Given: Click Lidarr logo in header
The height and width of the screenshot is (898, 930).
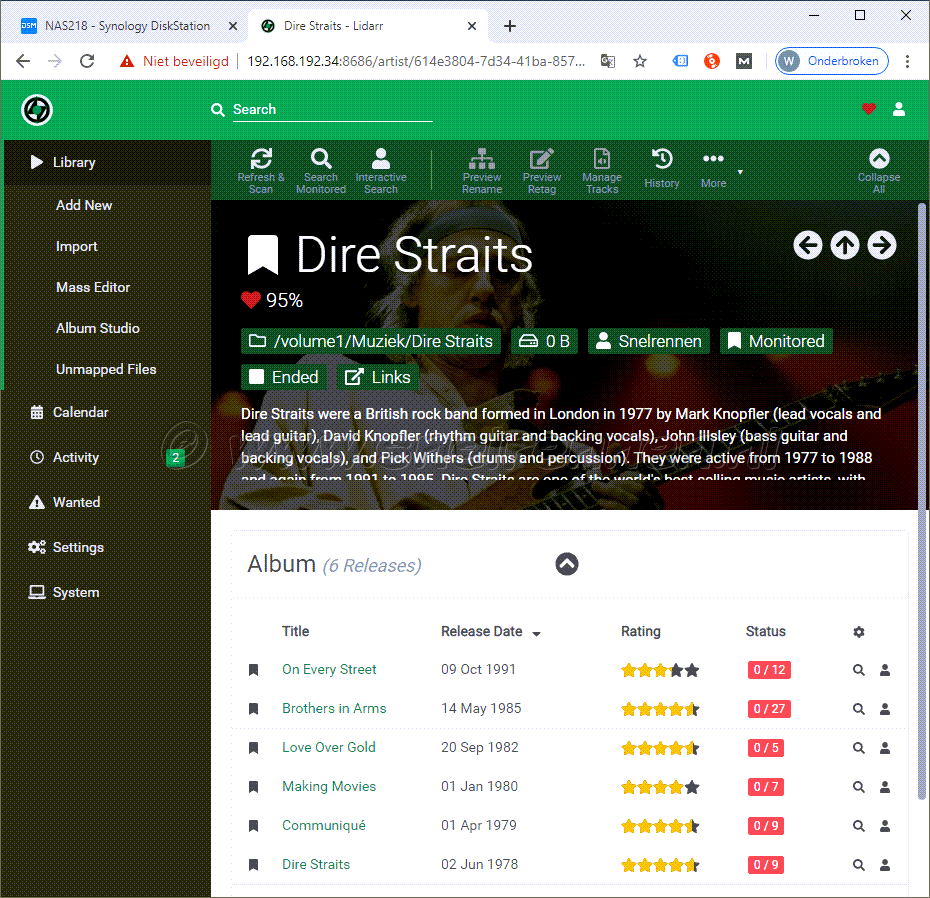Looking at the screenshot, I should pos(37,110).
